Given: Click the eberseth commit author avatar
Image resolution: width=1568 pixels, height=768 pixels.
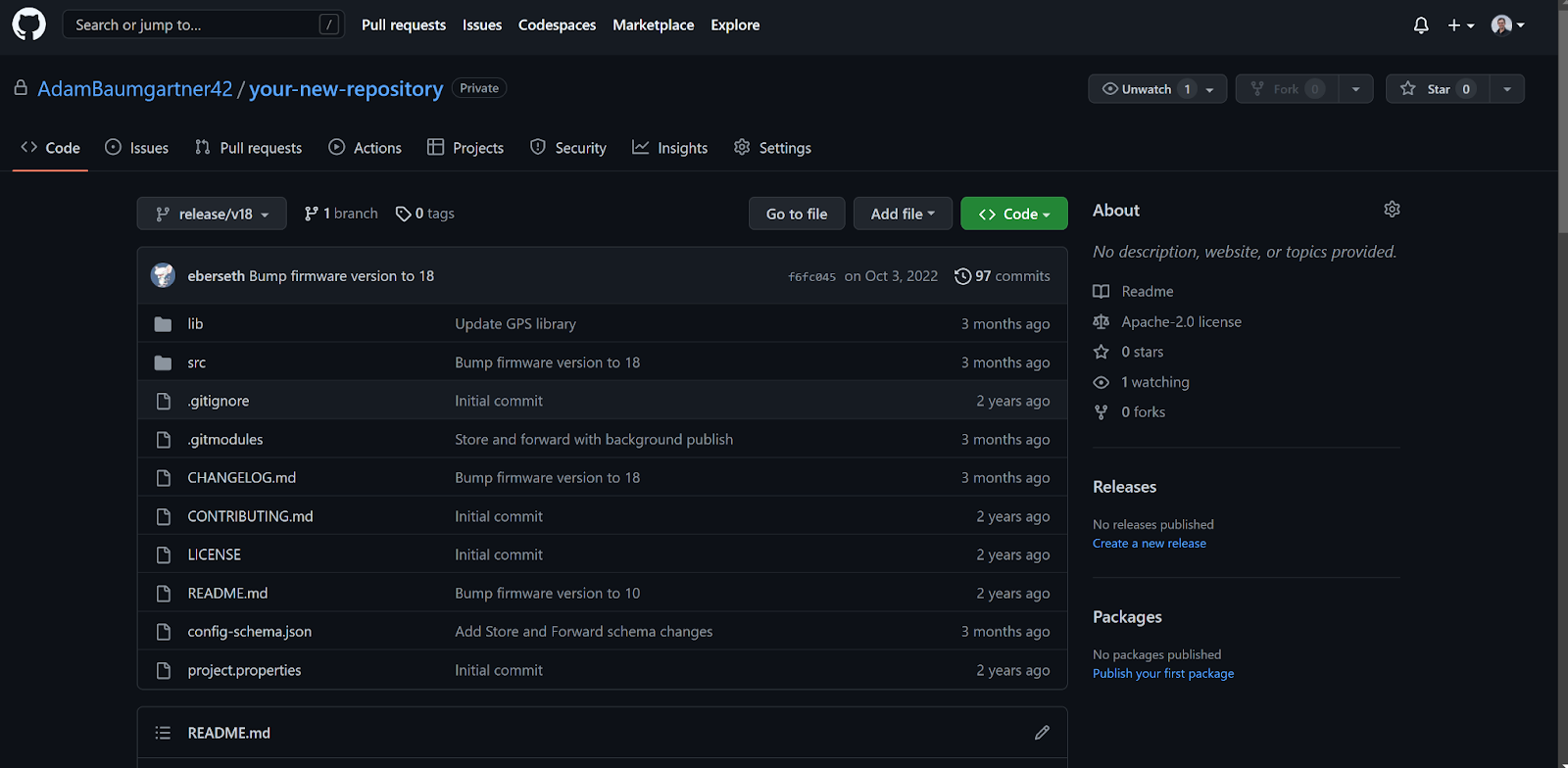Looking at the screenshot, I should [163, 275].
